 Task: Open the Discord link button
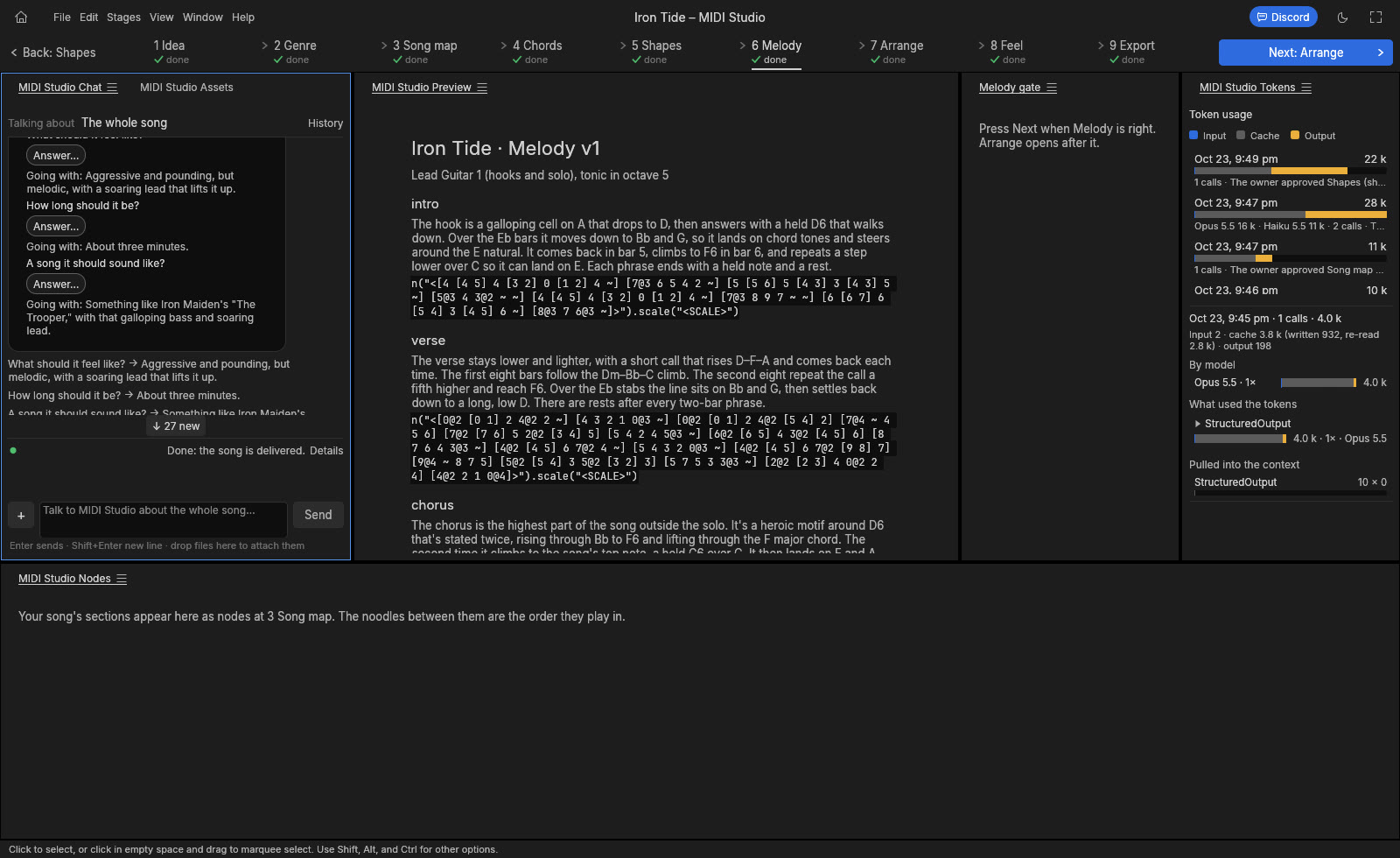tap(1283, 17)
